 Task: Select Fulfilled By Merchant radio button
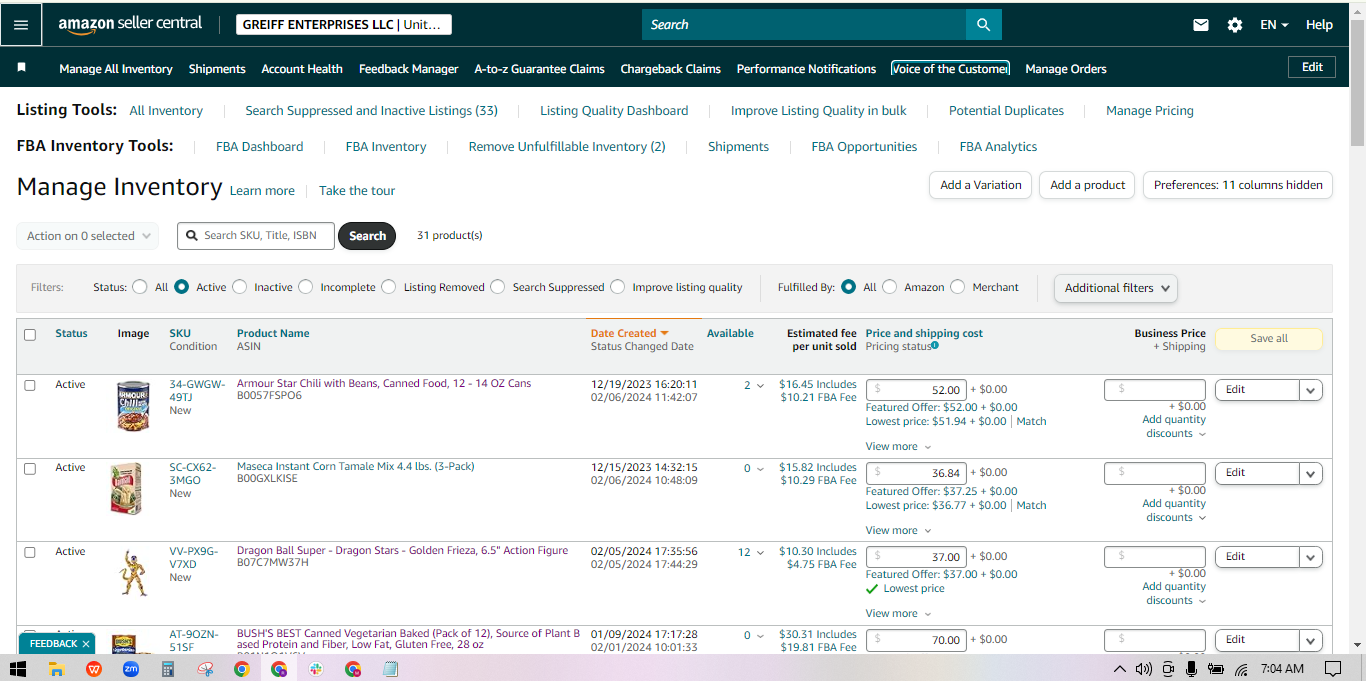pos(957,287)
